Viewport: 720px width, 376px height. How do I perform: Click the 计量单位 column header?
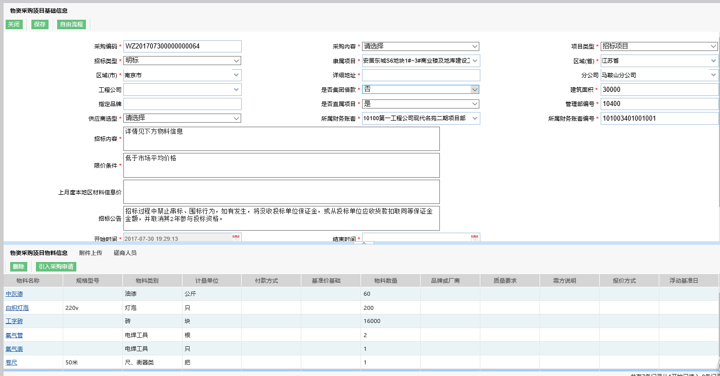[x=212, y=281]
